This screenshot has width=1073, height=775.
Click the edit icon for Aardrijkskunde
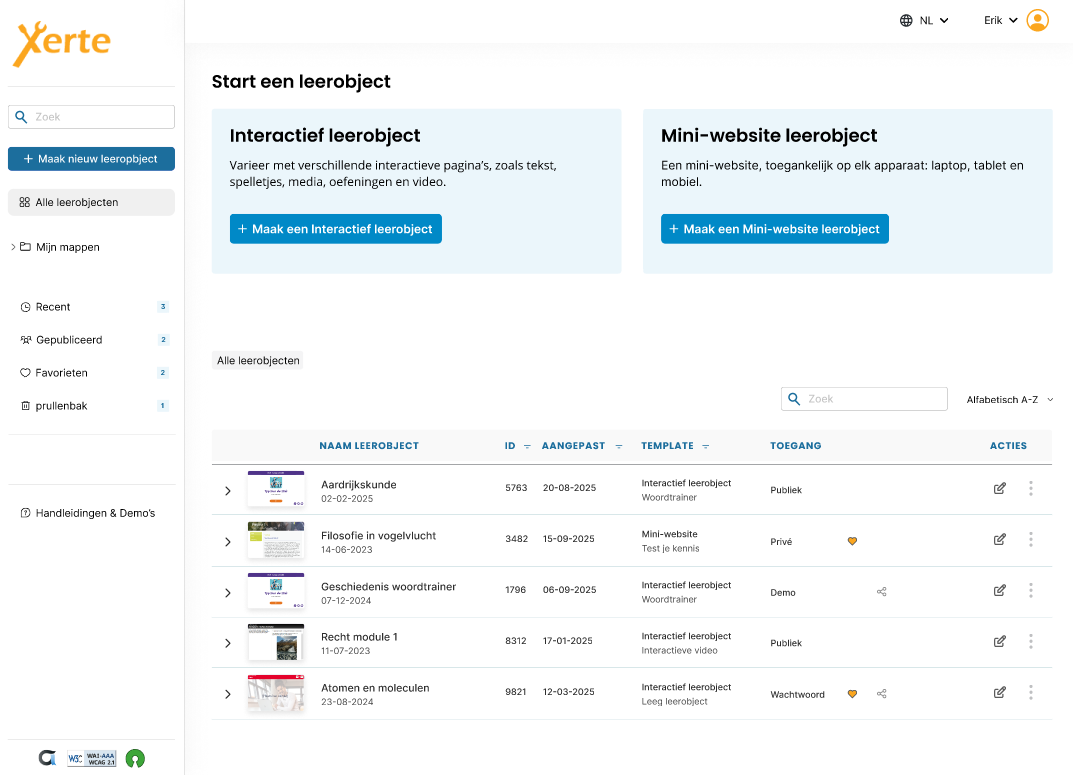point(999,488)
